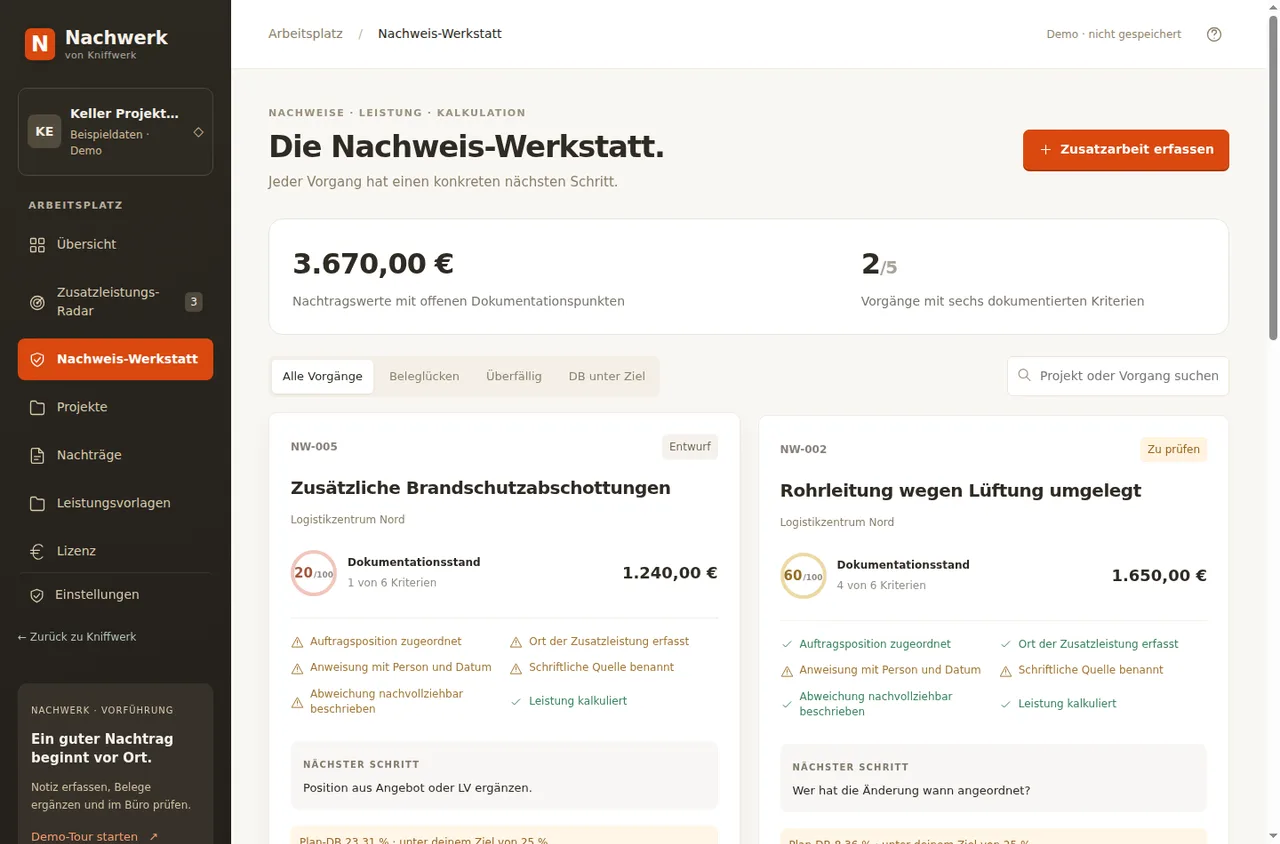This screenshot has width=1280, height=844.
Task: Open Projekte in the sidebar
Action: click(115, 407)
